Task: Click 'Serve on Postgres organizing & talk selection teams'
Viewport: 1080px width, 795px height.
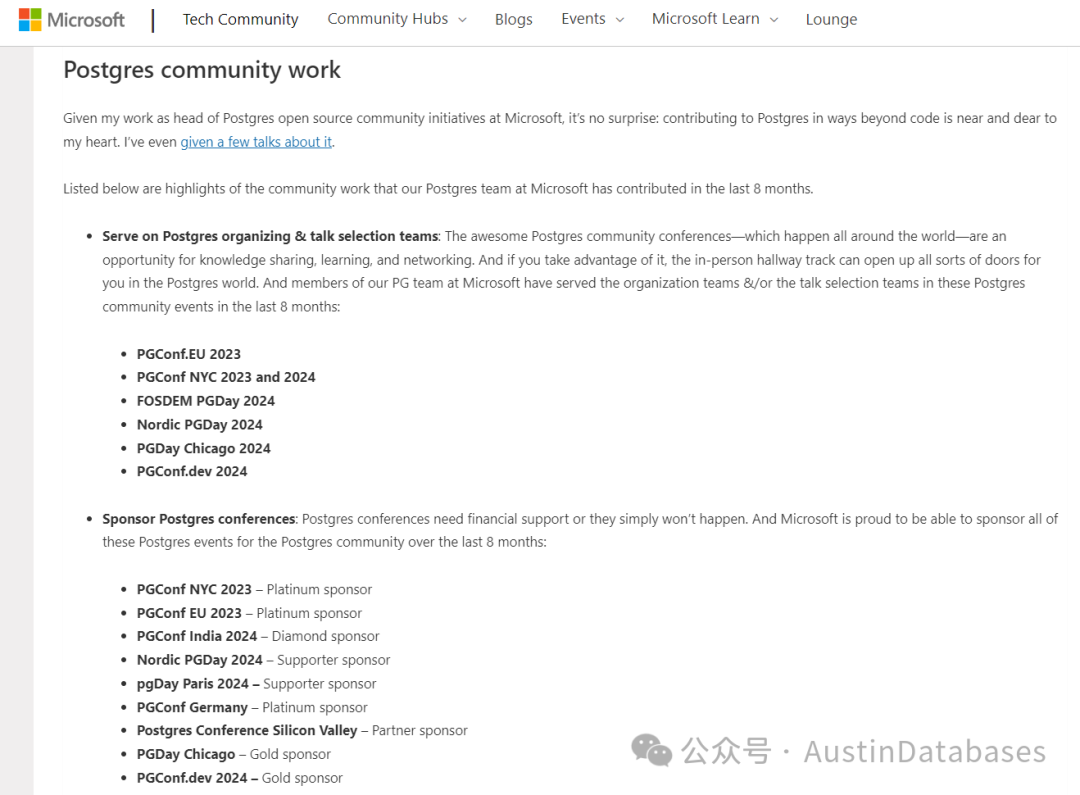Action: tap(270, 236)
